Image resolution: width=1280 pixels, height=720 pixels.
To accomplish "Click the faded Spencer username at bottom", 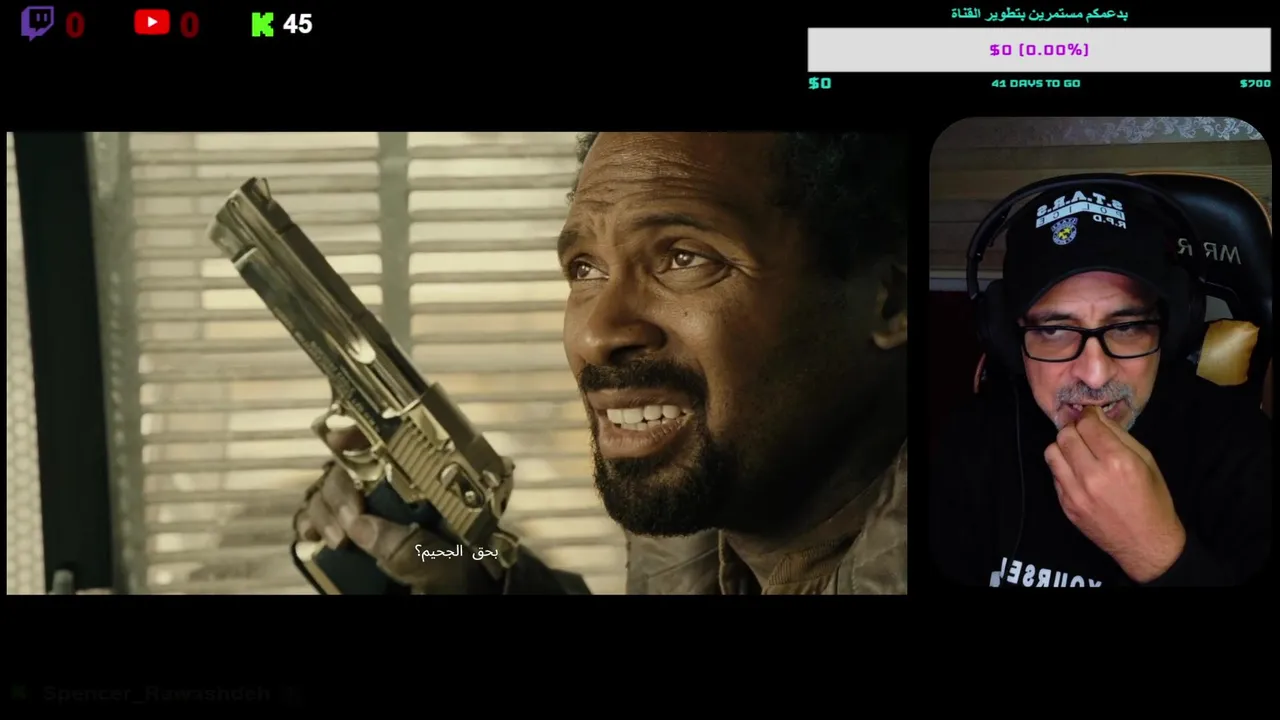I will tap(157, 693).
